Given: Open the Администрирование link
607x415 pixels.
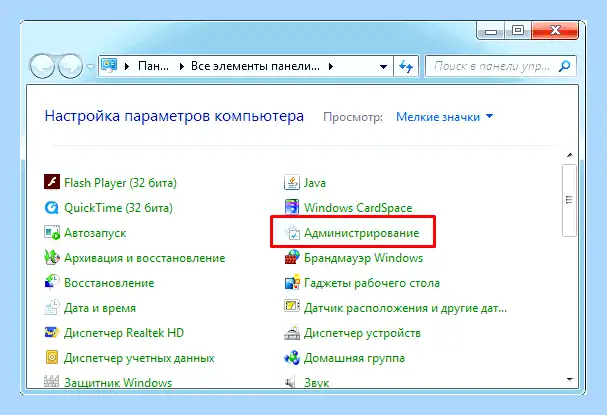Looking at the screenshot, I should click(x=361, y=233).
